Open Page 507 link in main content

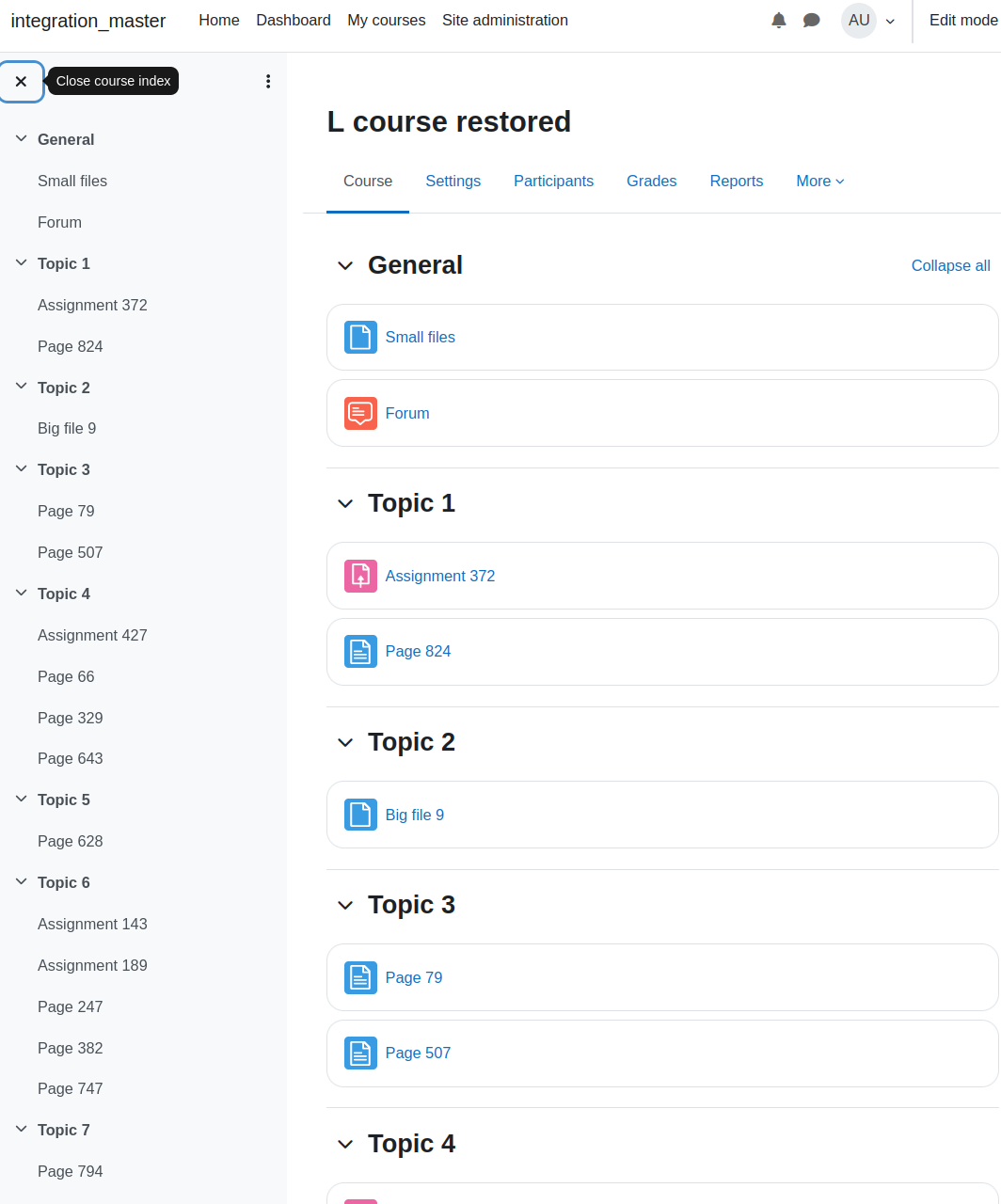[x=418, y=1053]
